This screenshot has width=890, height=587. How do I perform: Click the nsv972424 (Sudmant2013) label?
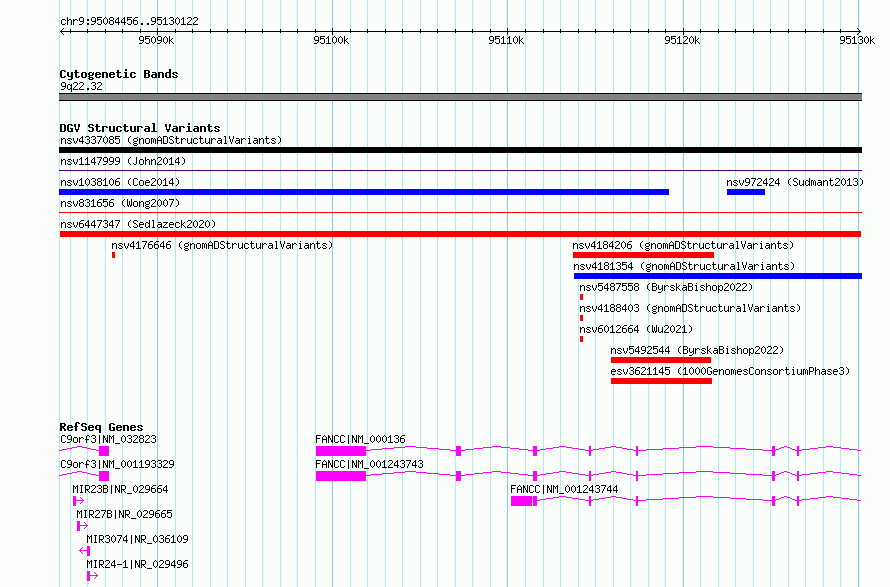795,182
